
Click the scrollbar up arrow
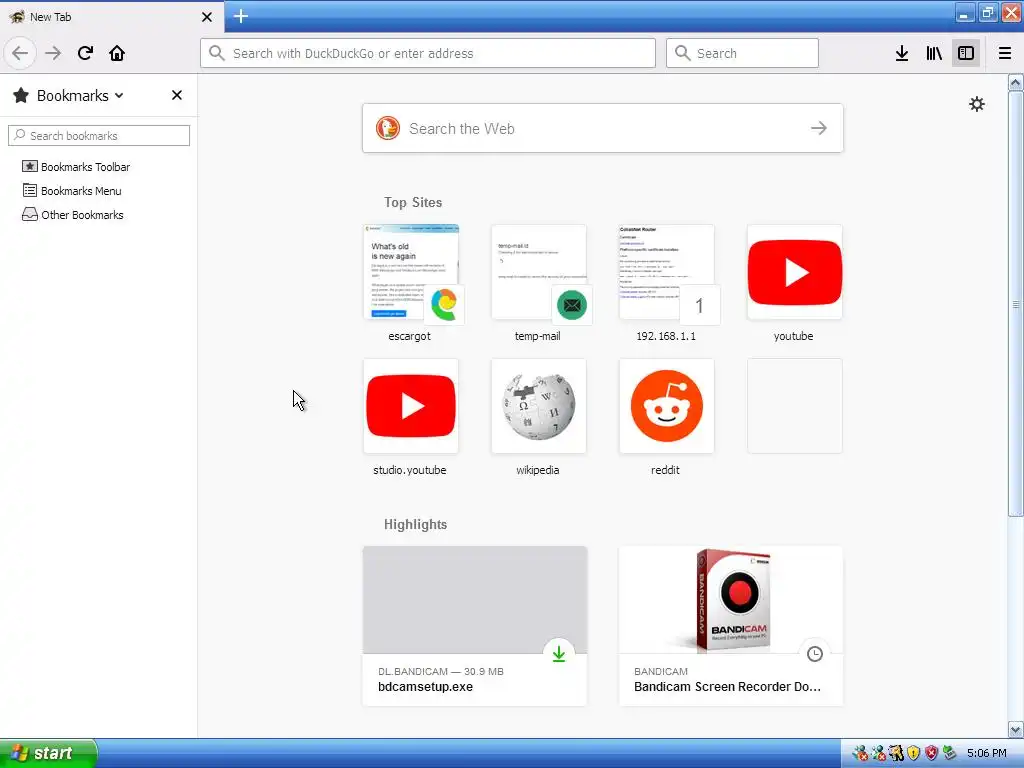click(x=1016, y=82)
